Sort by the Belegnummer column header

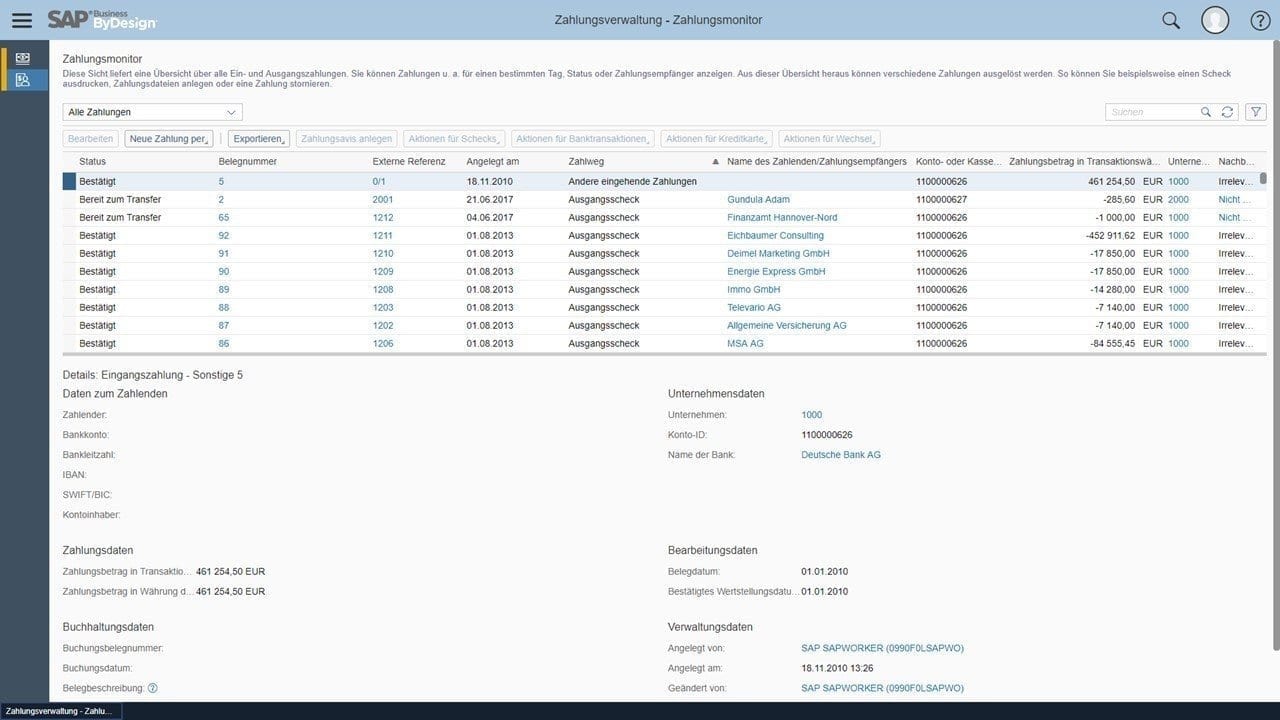click(x=247, y=161)
